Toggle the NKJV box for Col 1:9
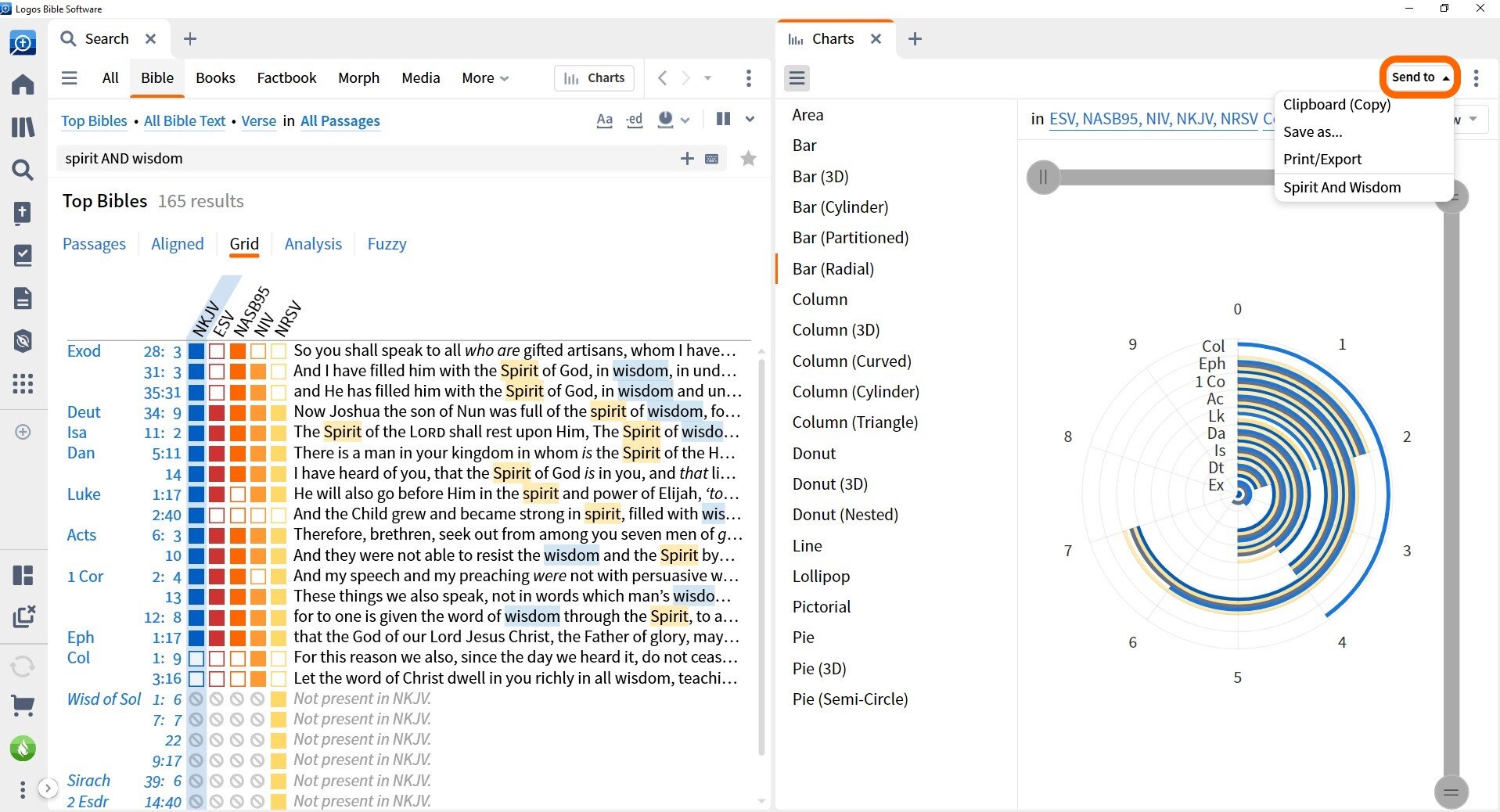Viewport: 1500px width, 812px height. click(196, 658)
